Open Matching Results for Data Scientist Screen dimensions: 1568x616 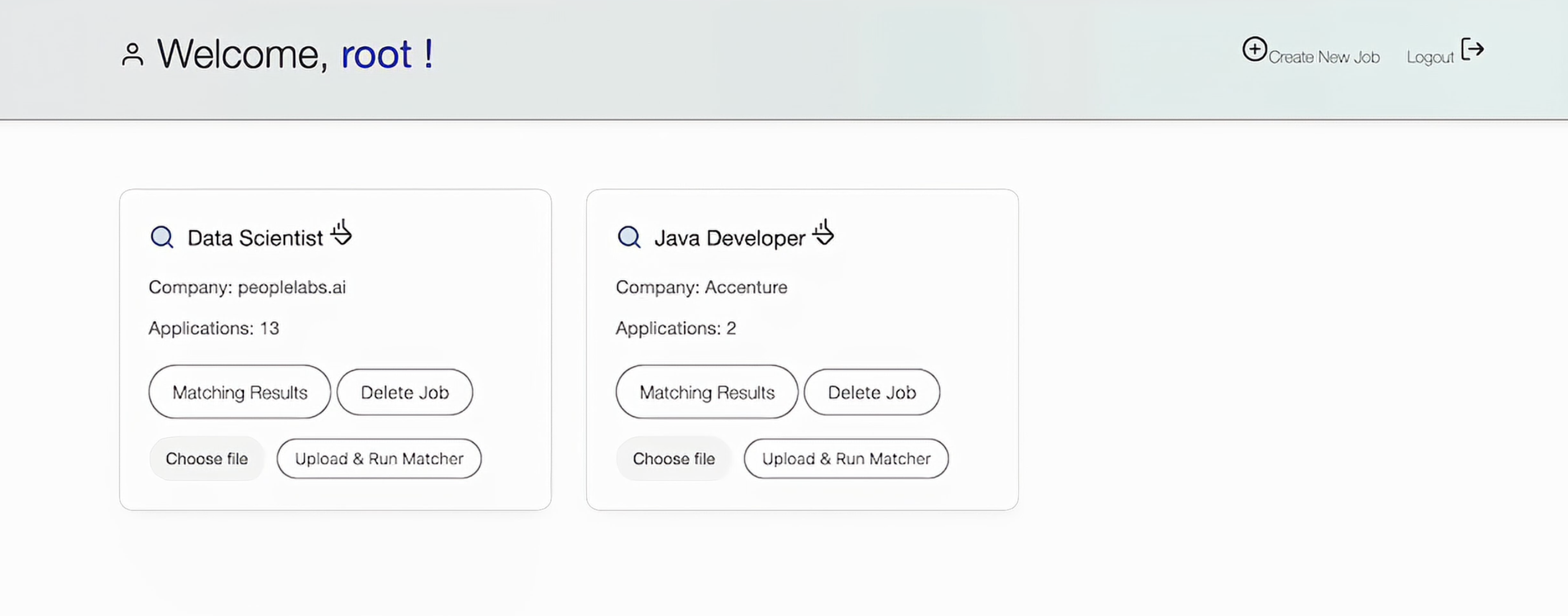point(240,392)
